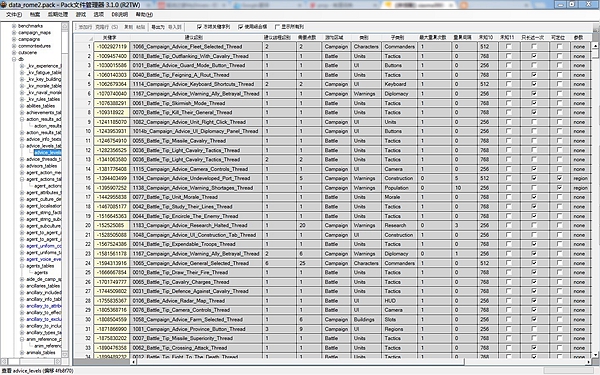The height and width of the screenshot is (375, 600).
Task: Click cell 1065_Campaign_Advice_General_Selected_Thread
Action: tap(196, 263)
